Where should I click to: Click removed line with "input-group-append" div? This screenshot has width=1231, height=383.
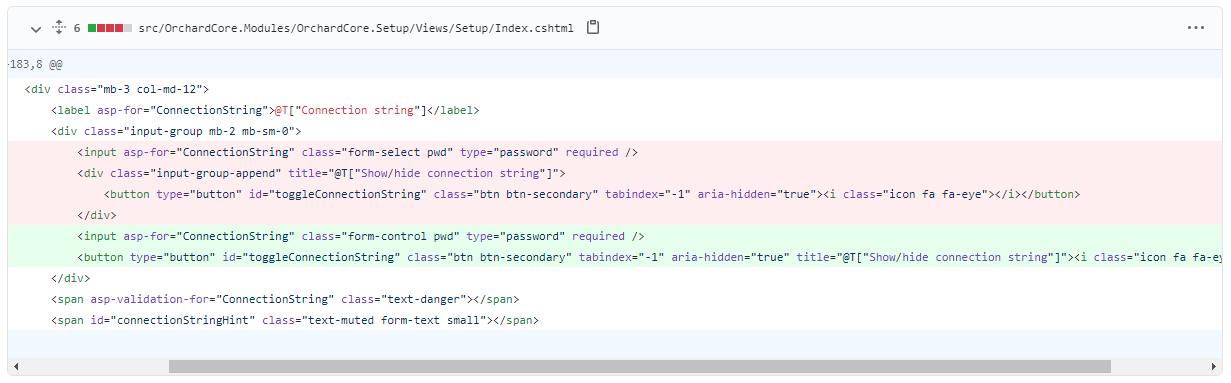tap(615, 173)
